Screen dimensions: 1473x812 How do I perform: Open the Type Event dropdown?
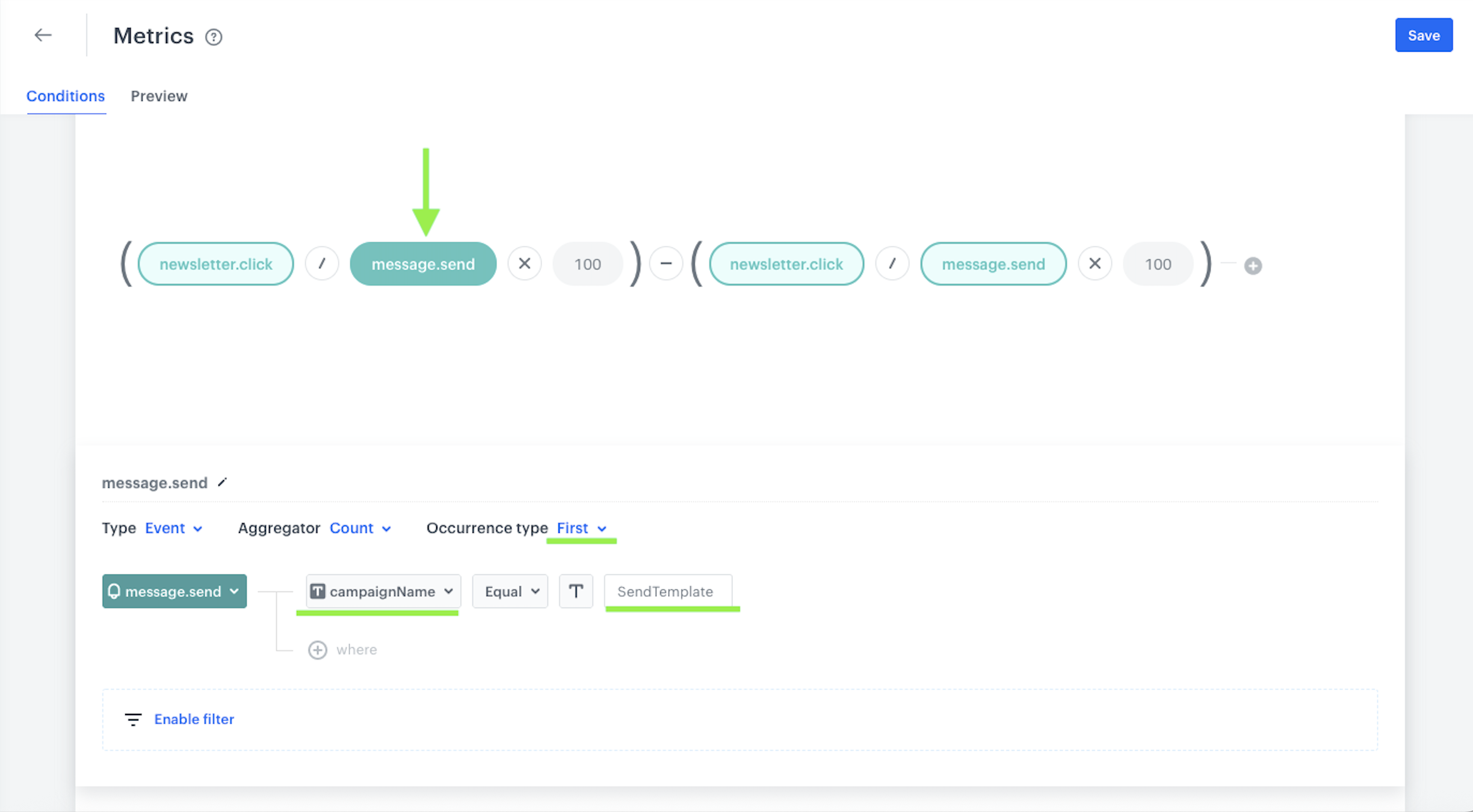point(173,528)
